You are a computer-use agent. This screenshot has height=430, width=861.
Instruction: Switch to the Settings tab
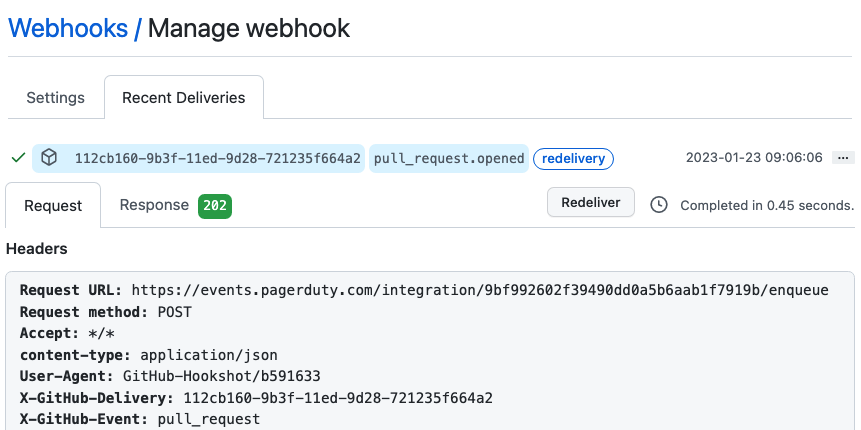(x=55, y=98)
